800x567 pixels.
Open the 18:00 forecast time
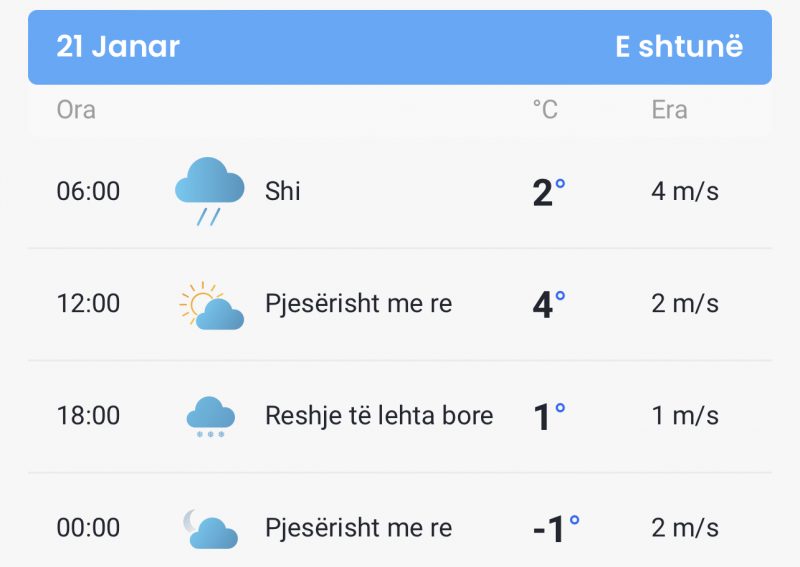(x=88, y=415)
